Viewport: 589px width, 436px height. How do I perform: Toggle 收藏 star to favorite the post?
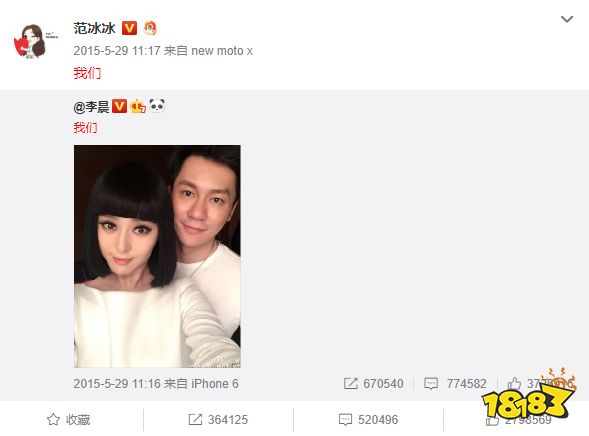[68, 419]
